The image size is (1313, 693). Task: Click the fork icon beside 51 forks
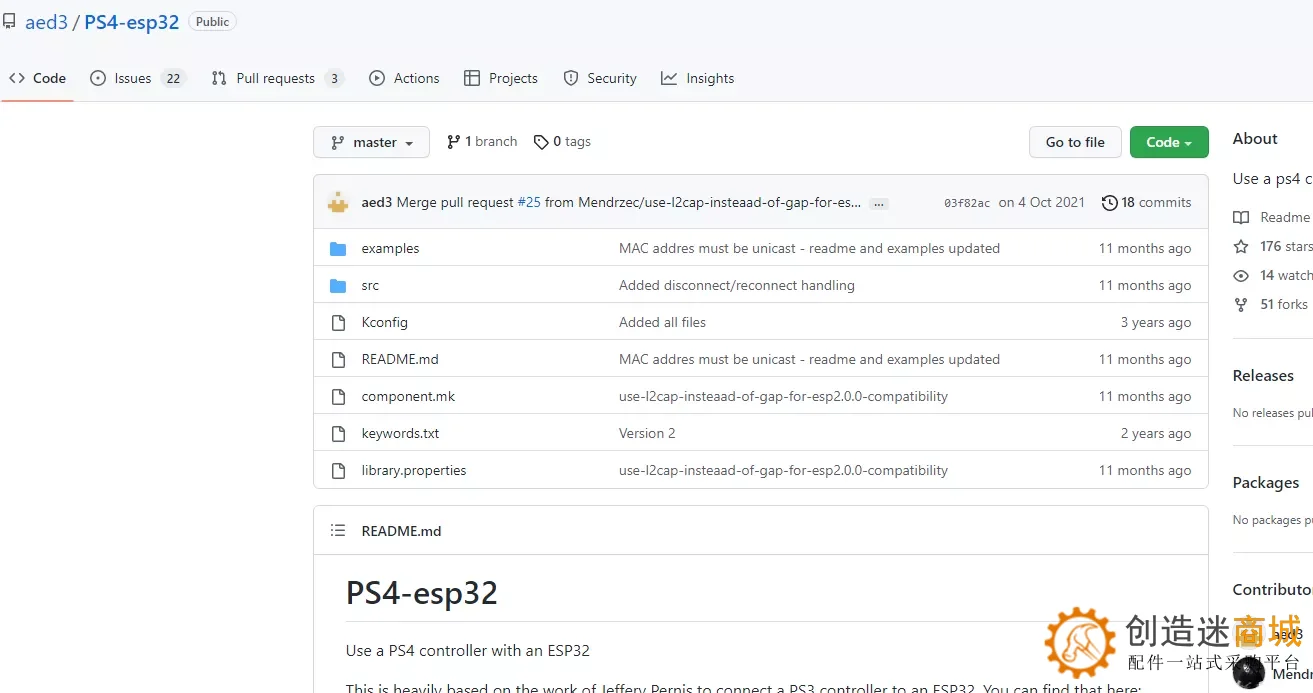(1241, 304)
